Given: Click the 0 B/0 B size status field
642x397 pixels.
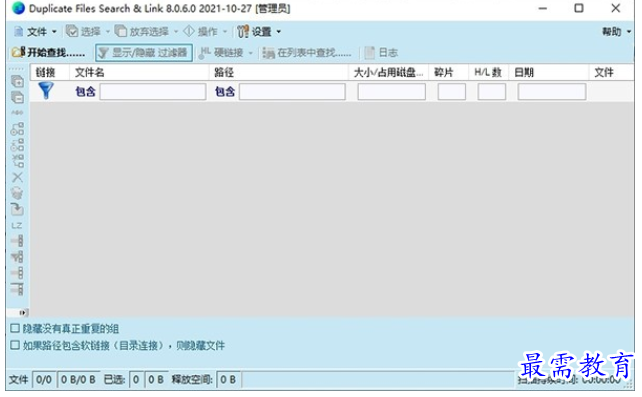Looking at the screenshot, I should coord(78,379).
